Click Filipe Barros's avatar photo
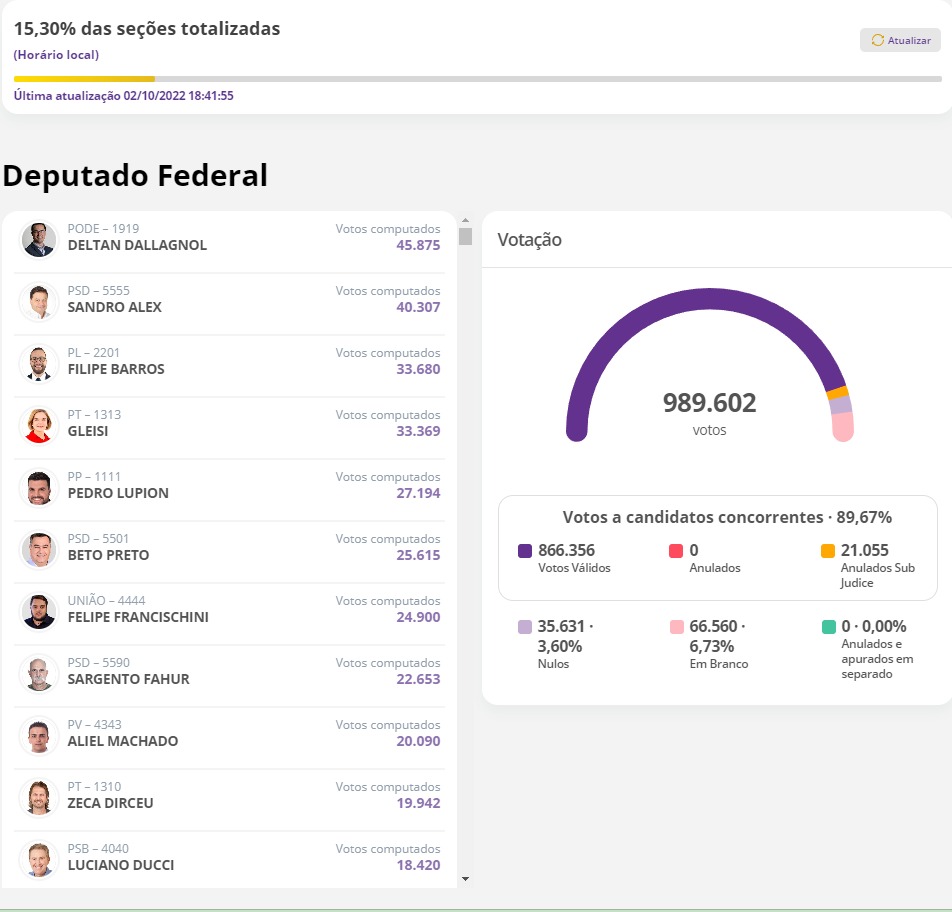The width and height of the screenshot is (952, 912). [x=39, y=364]
